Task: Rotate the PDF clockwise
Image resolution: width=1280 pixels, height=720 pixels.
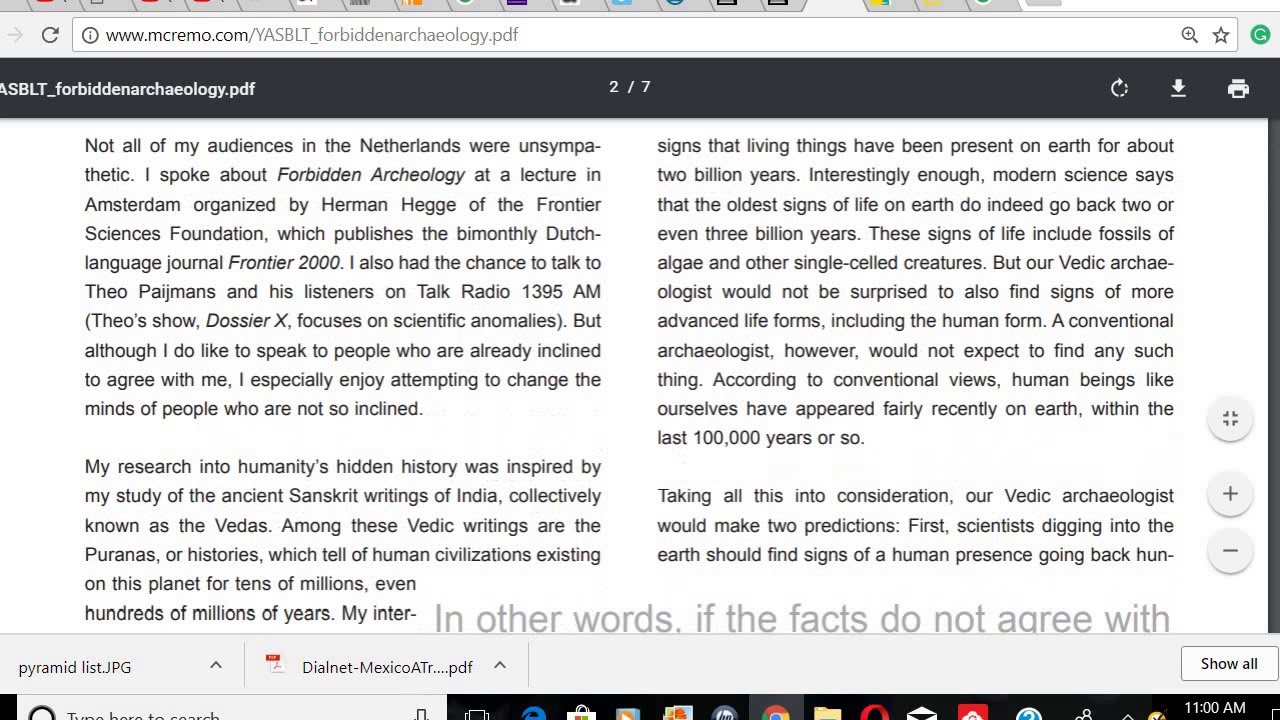Action: (1119, 88)
